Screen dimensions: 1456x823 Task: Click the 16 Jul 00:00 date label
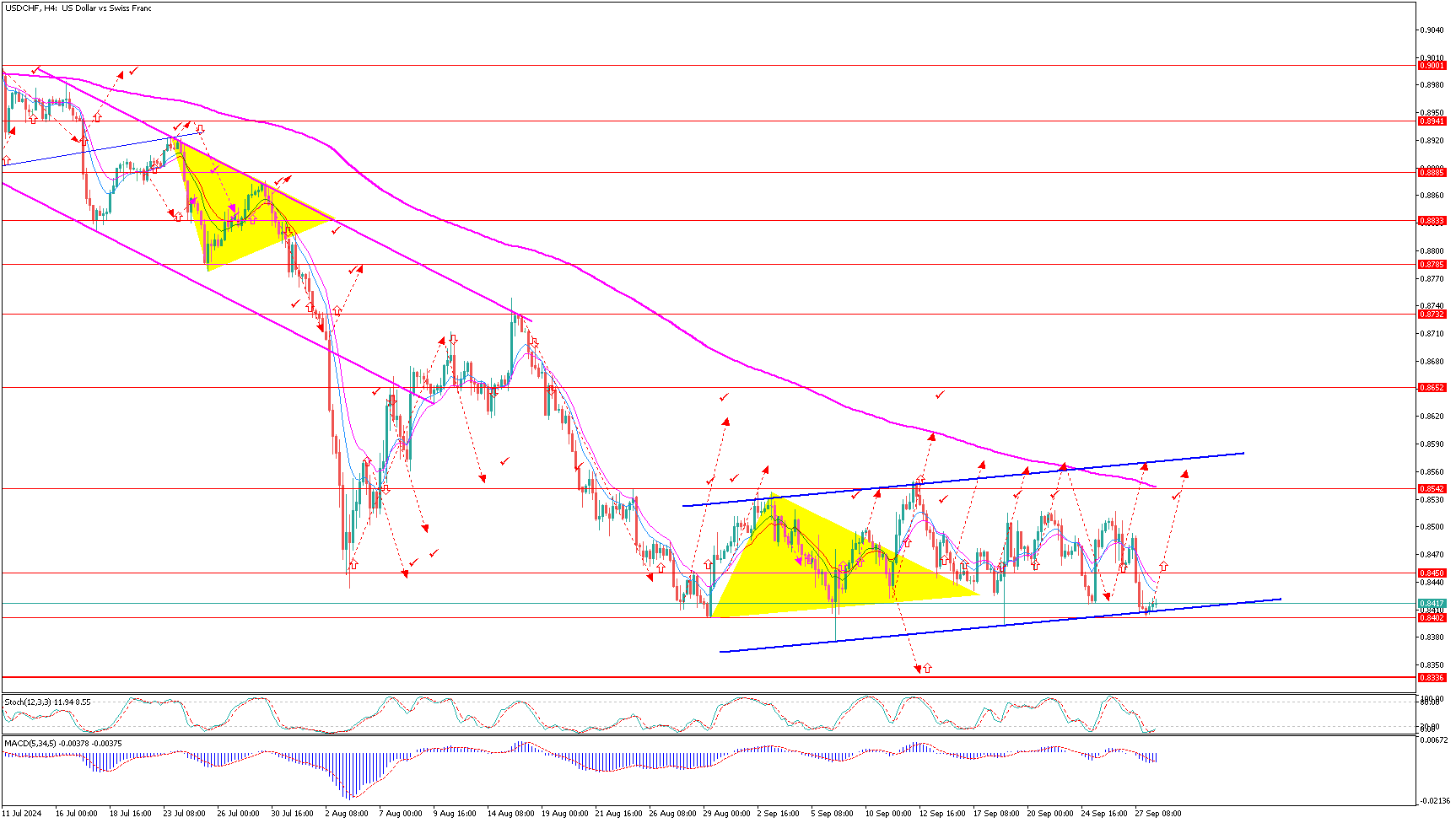click(x=76, y=814)
